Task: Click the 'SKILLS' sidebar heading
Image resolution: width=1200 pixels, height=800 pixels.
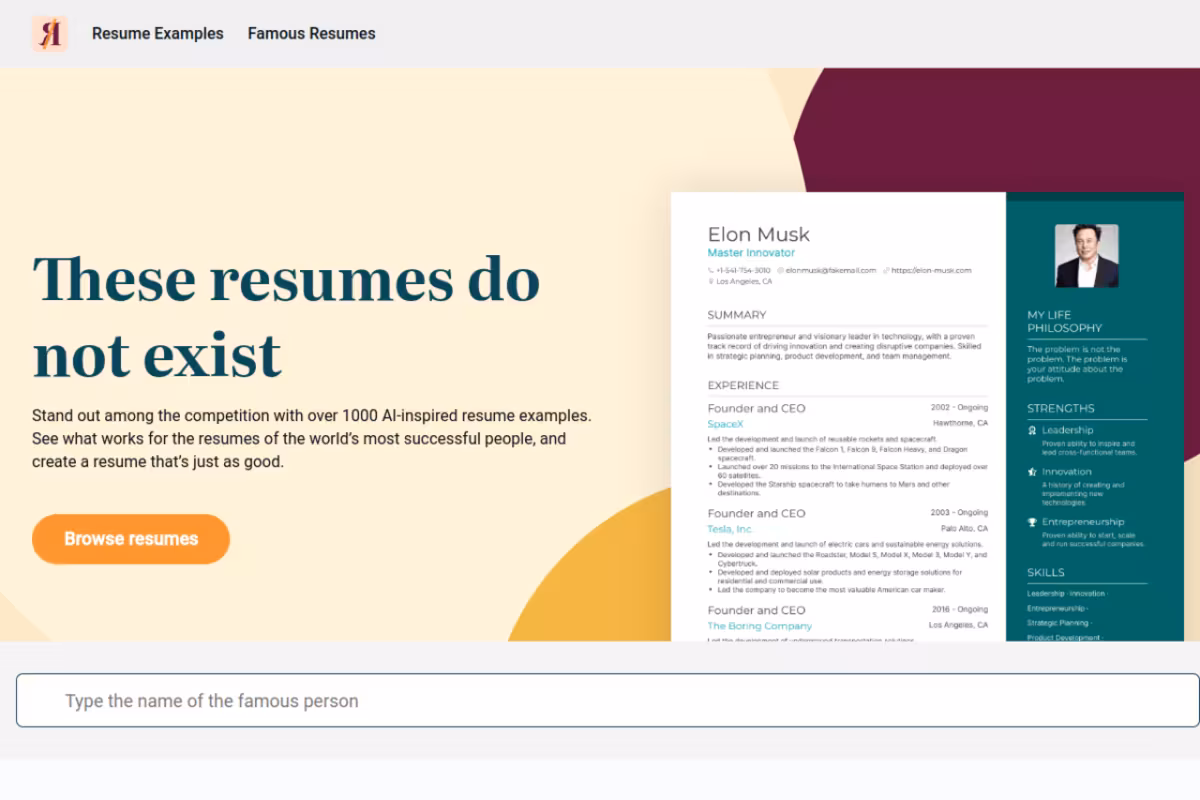Action: tap(1045, 573)
